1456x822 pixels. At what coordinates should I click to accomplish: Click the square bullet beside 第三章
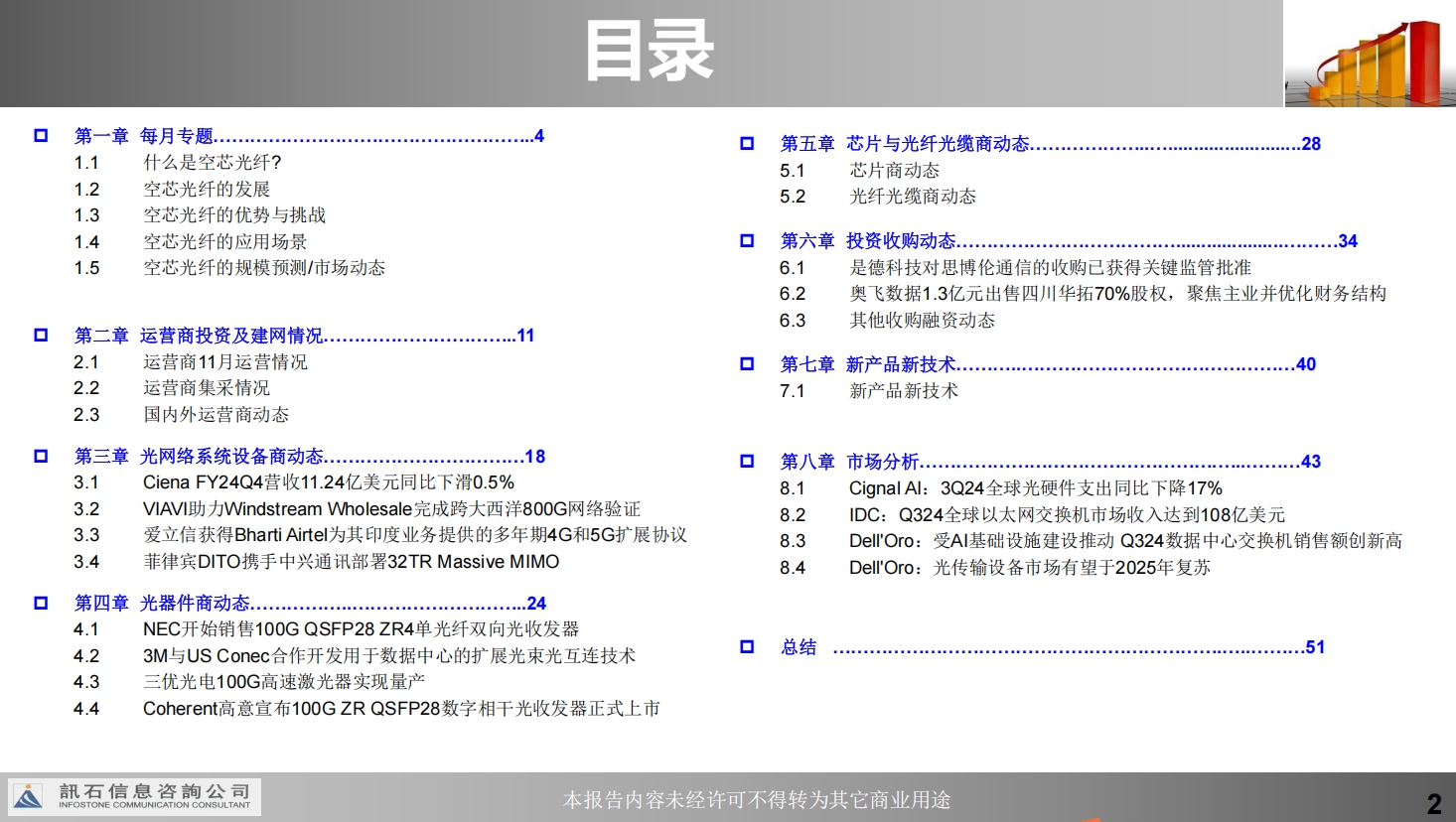41,457
